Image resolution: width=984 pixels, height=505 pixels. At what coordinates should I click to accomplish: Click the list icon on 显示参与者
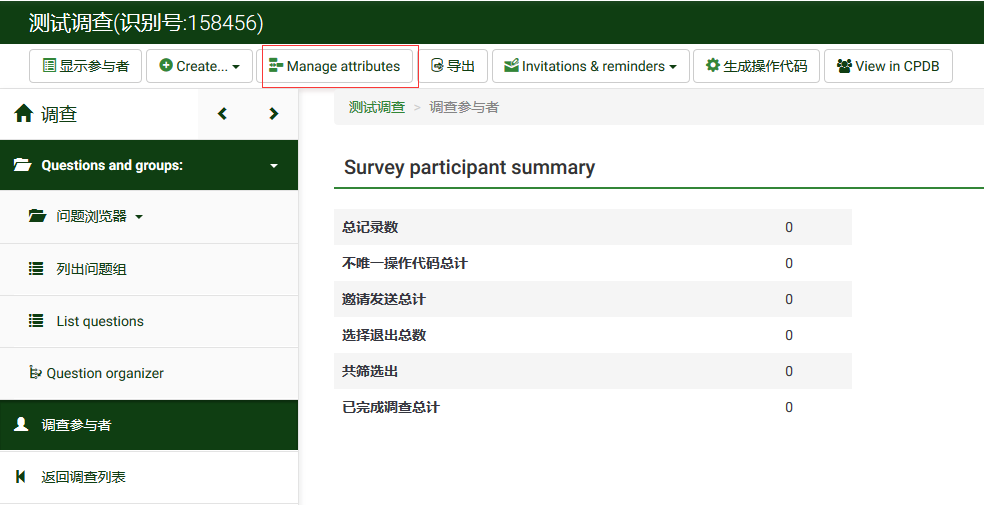tap(49, 66)
